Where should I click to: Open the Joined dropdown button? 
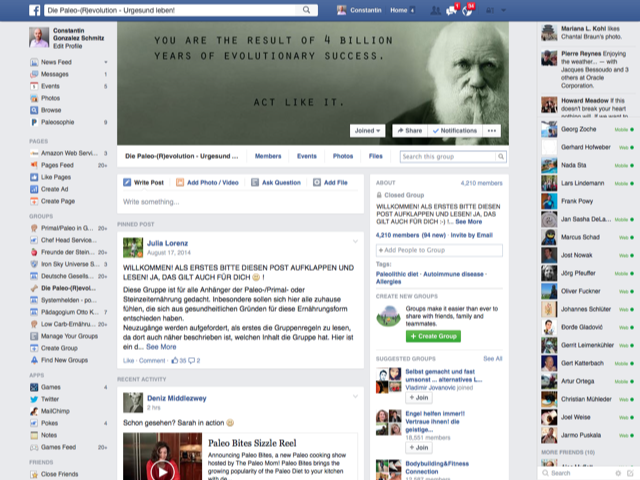click(x=367, y=131)
